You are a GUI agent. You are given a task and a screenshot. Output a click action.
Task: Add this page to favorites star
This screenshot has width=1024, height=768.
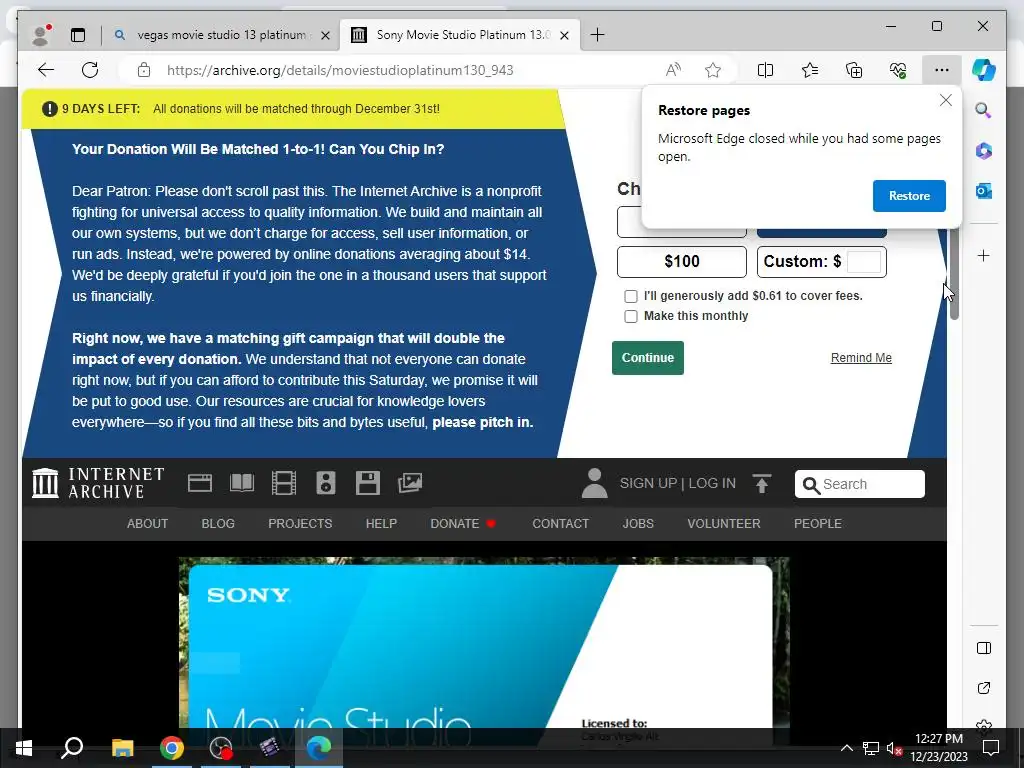(712, 70)
